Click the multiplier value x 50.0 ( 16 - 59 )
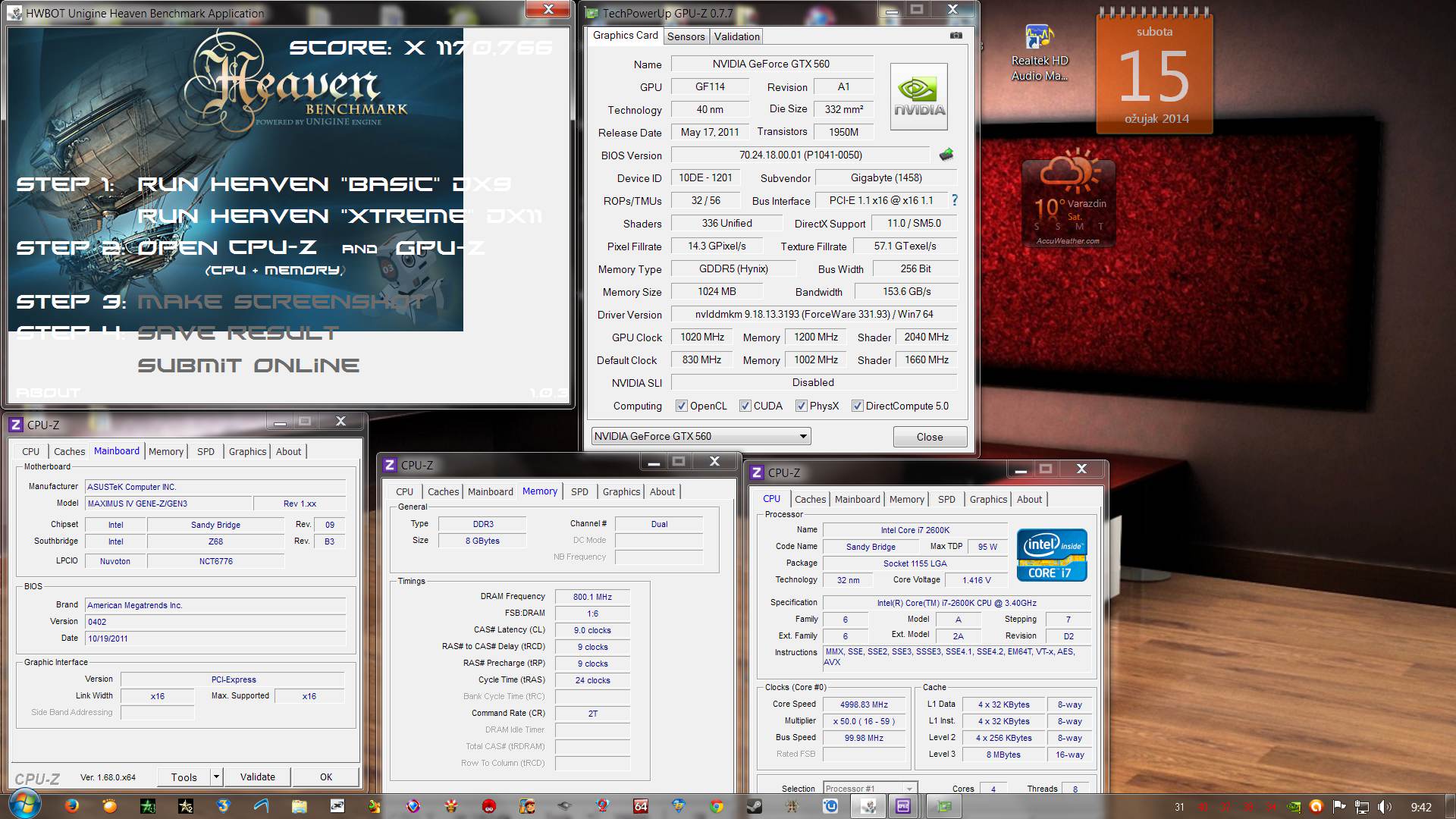 coord(864,721)
